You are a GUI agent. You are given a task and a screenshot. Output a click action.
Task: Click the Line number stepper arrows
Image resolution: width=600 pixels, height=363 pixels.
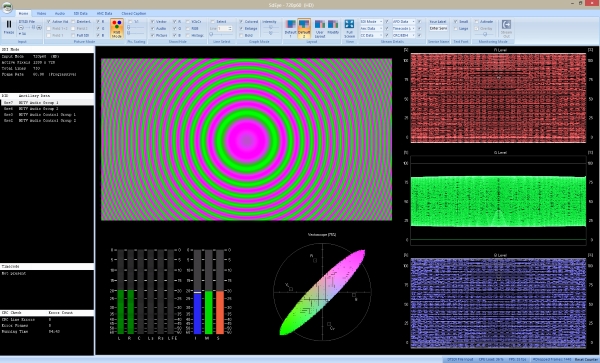(230, 28)
